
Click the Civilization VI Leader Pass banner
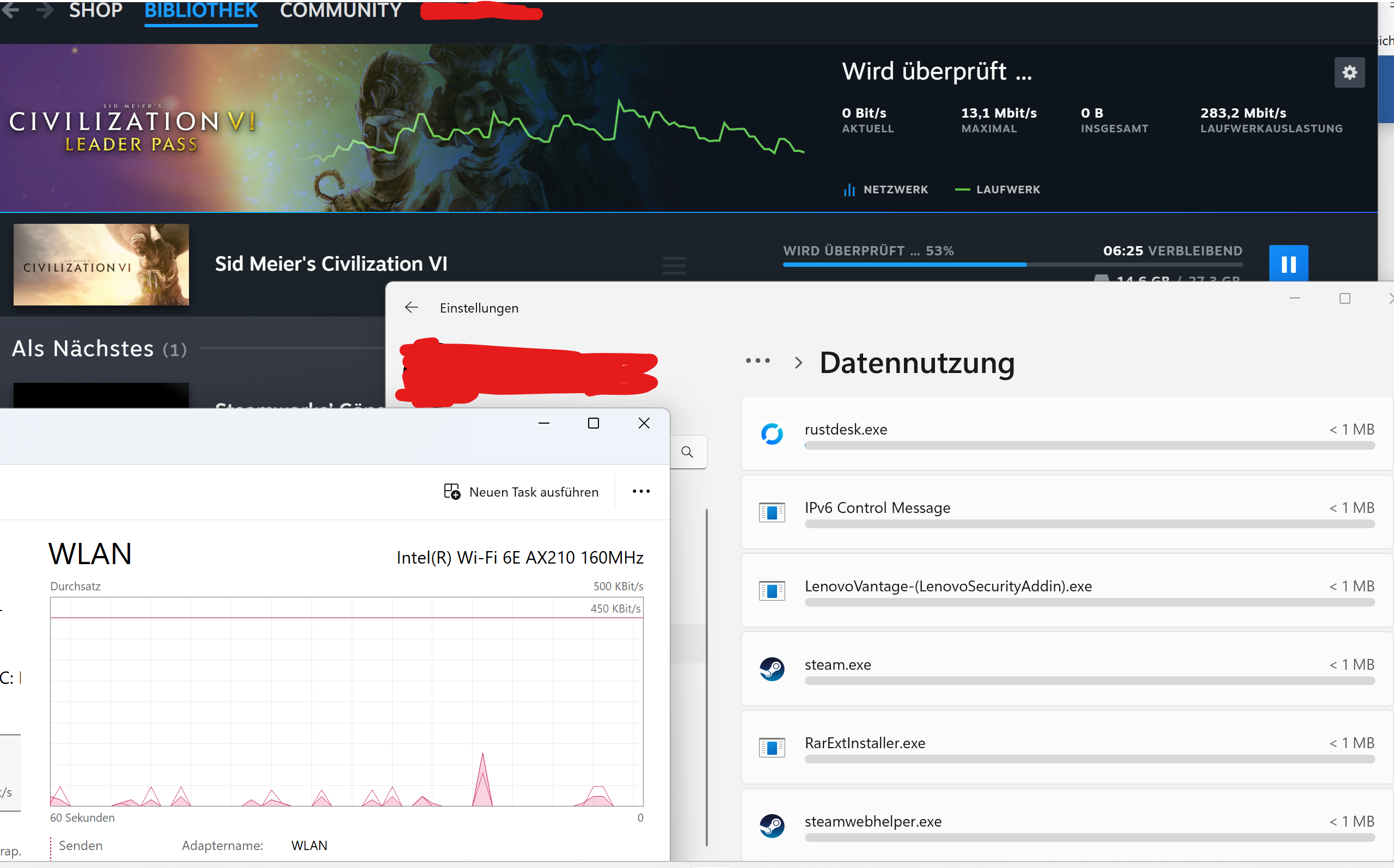click(402, 128)
